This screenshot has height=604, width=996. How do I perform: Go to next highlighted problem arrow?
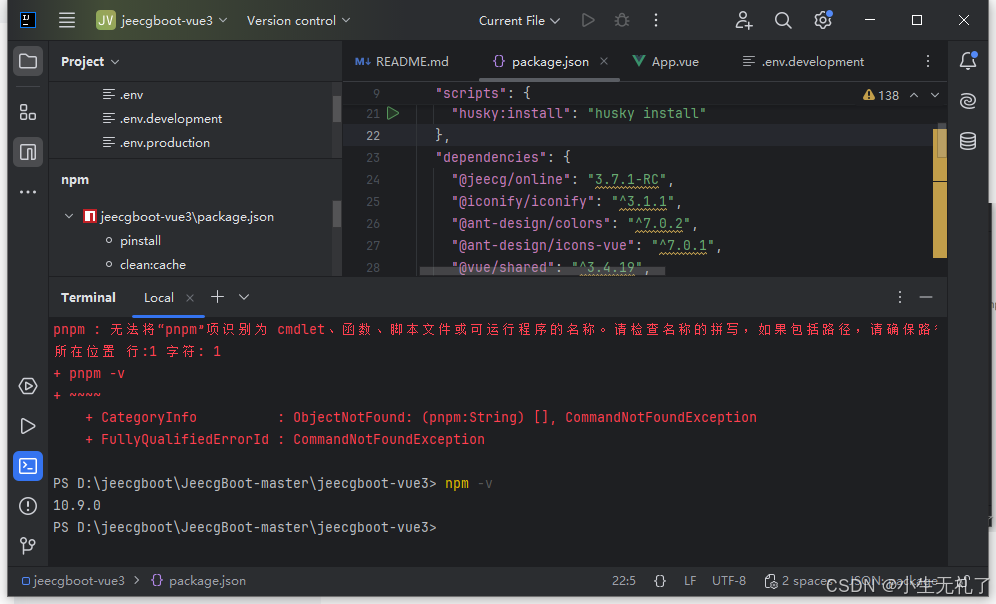tap(935, 95)
